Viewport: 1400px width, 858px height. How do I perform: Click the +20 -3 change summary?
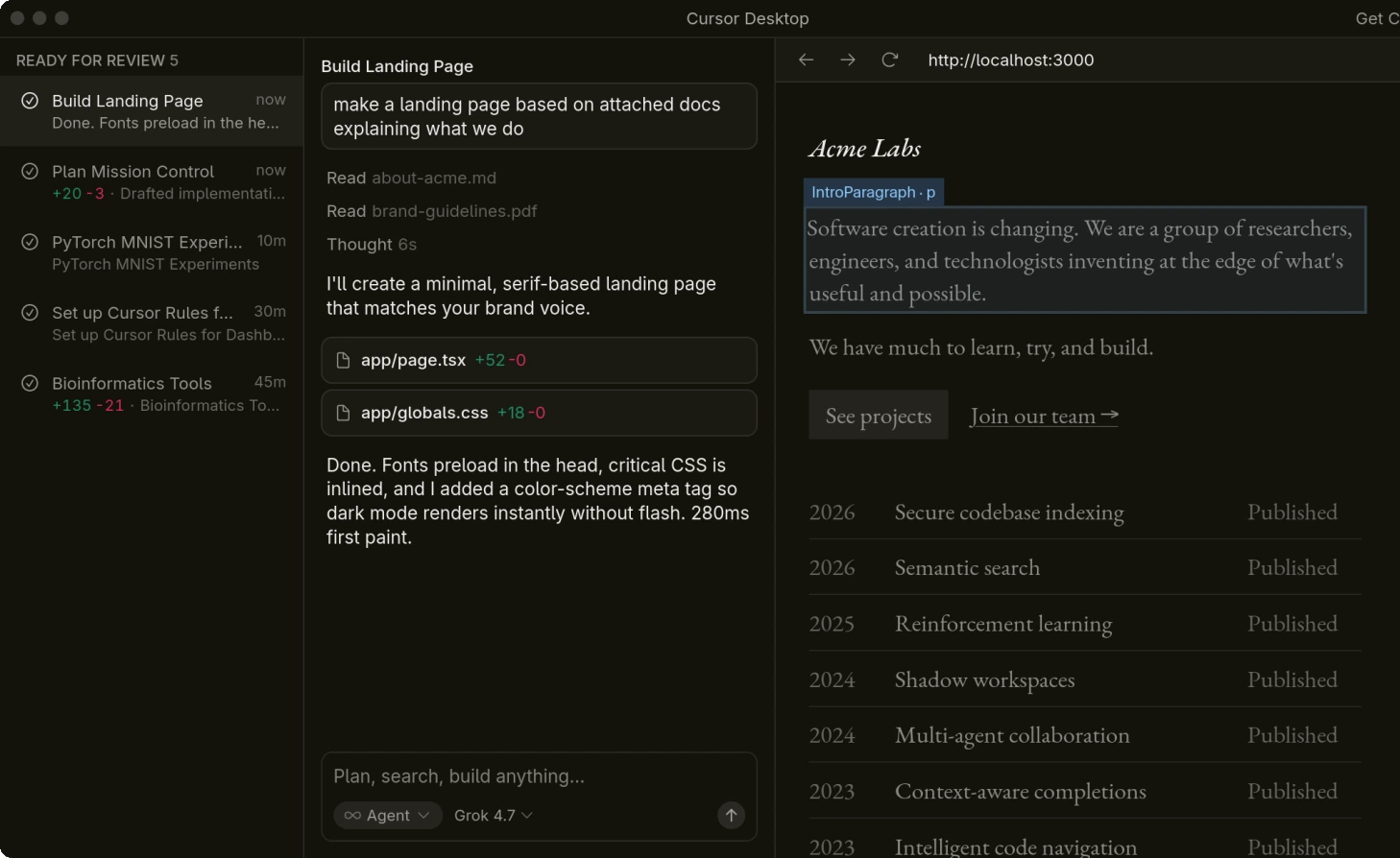(x=78, y=194)
